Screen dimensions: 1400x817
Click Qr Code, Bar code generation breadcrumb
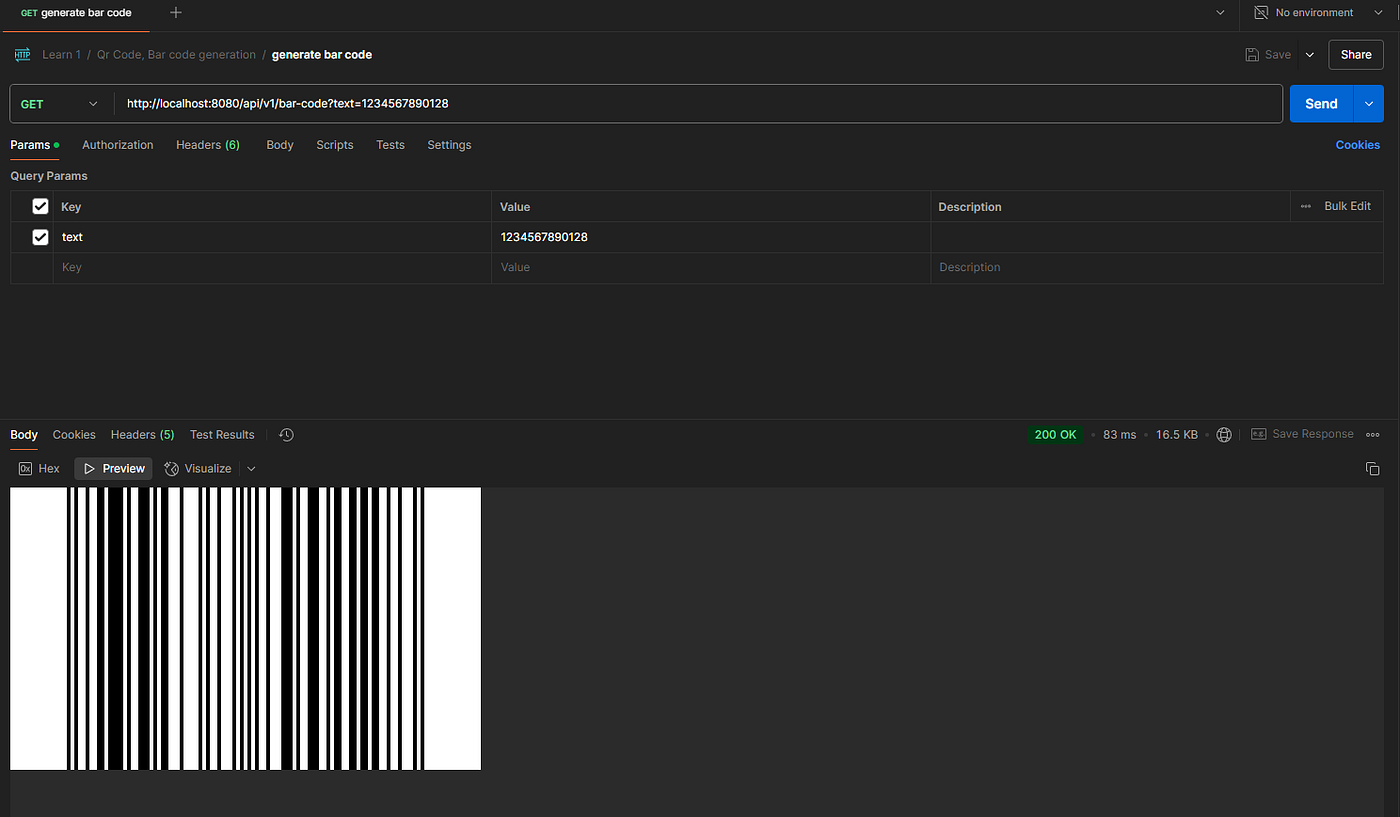point(176,55)
